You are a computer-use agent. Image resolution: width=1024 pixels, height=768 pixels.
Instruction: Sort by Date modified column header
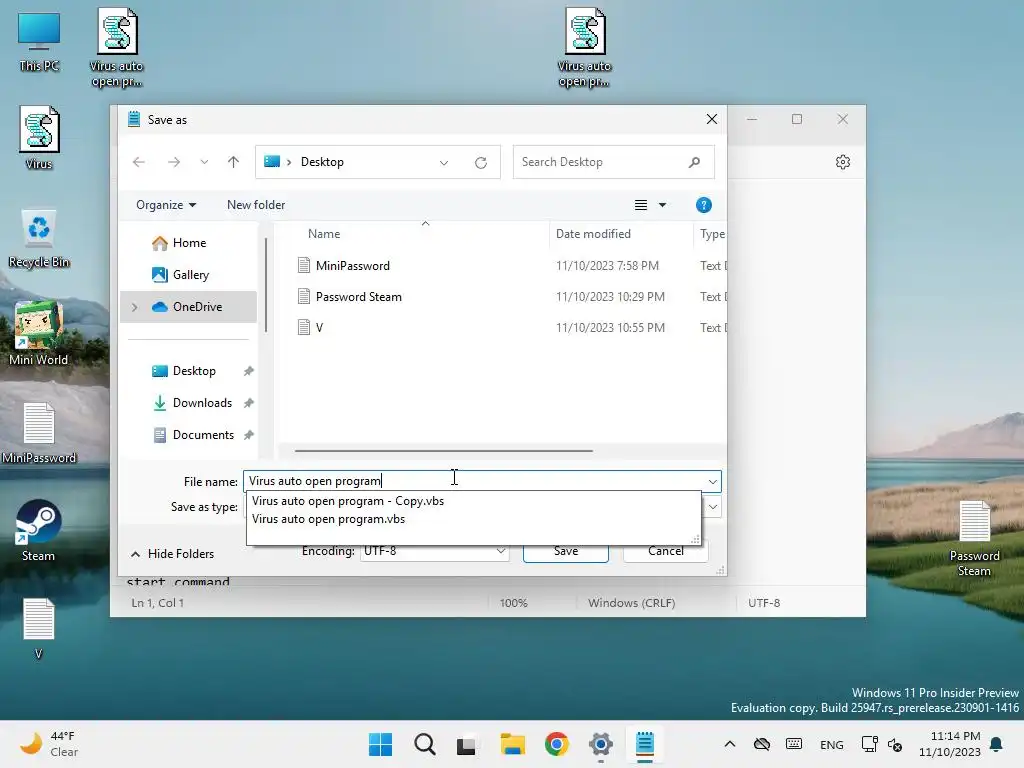593,234
